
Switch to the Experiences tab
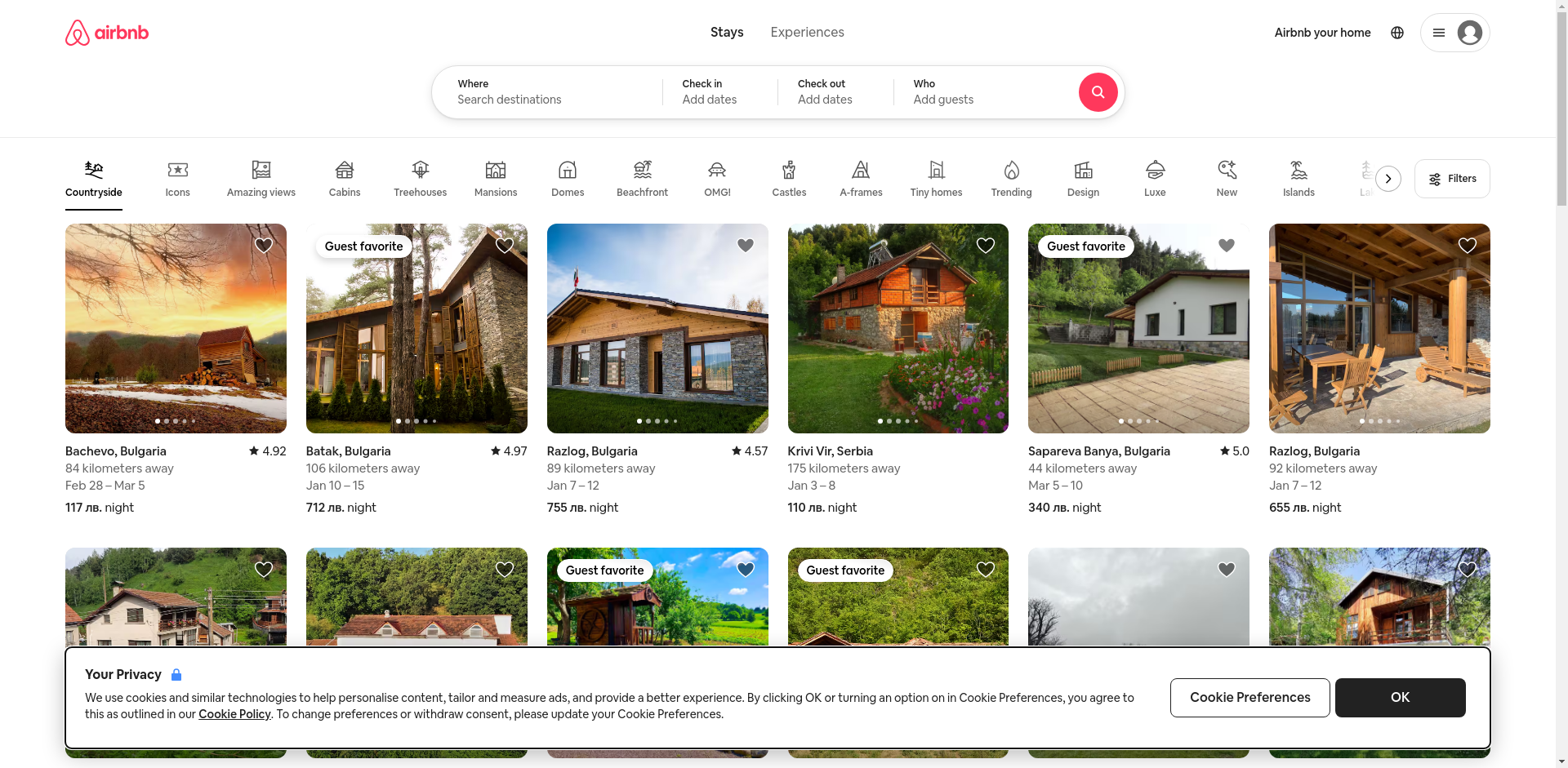[x=807, y=32]
